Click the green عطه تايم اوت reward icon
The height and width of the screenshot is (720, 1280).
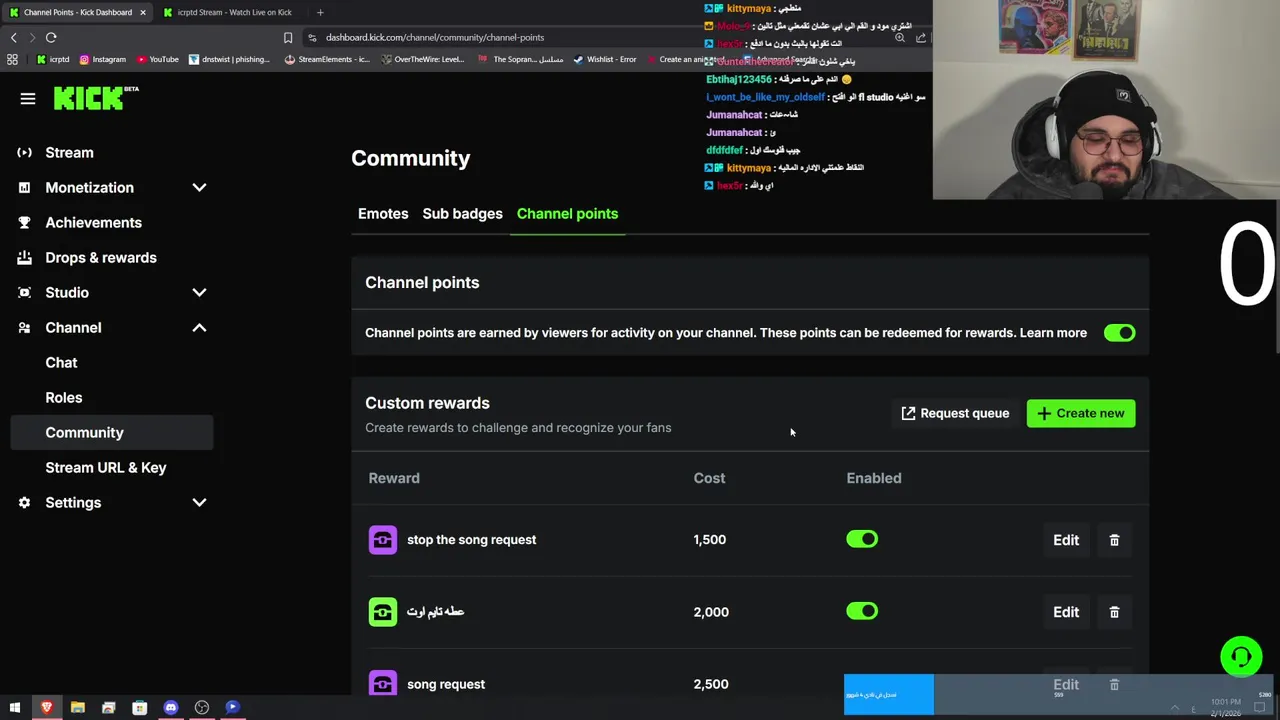pos(383,612)
